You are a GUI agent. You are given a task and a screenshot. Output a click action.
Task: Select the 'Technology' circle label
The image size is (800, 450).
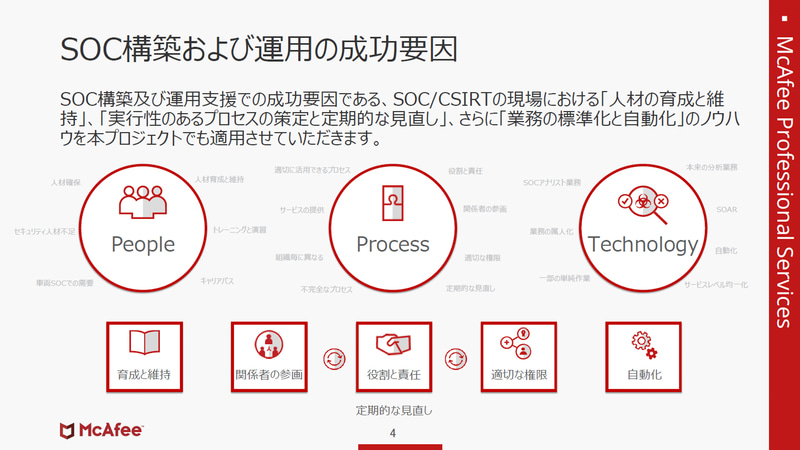point(643,244)
